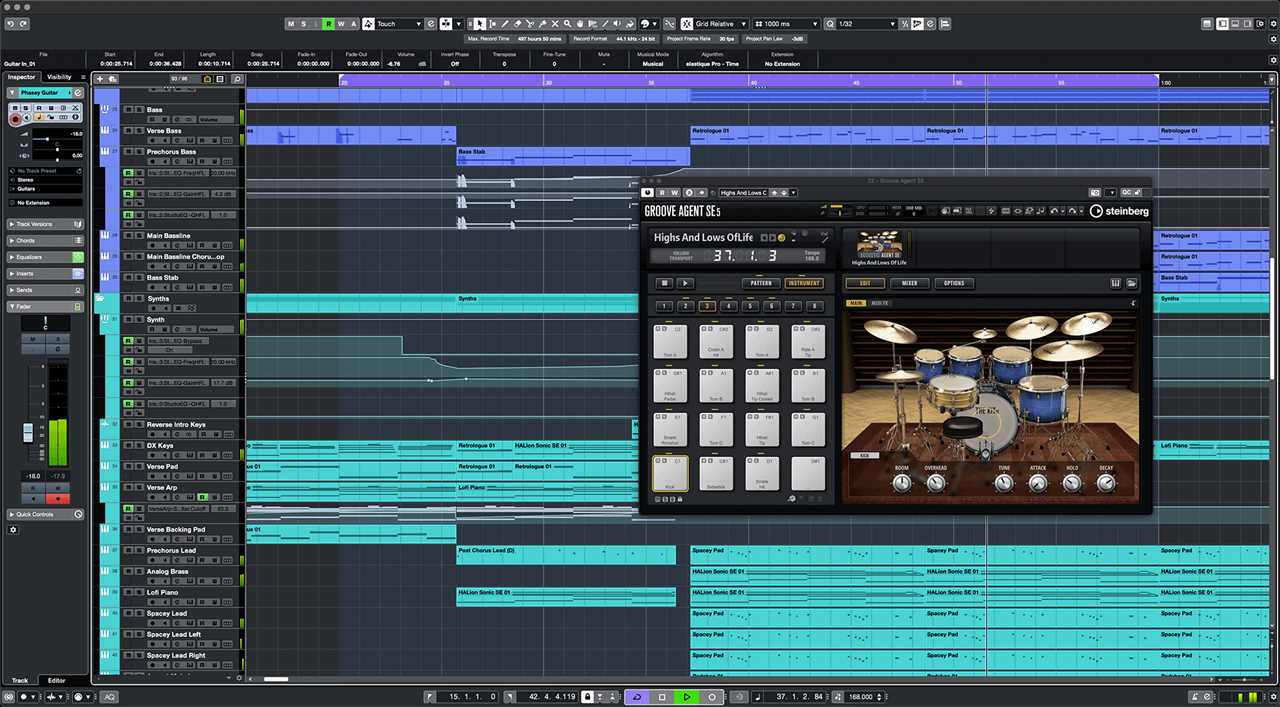Click the Steinberg logo in Groove Agent
This screenshot has height=707, width=1280.
click(1120, 211)
